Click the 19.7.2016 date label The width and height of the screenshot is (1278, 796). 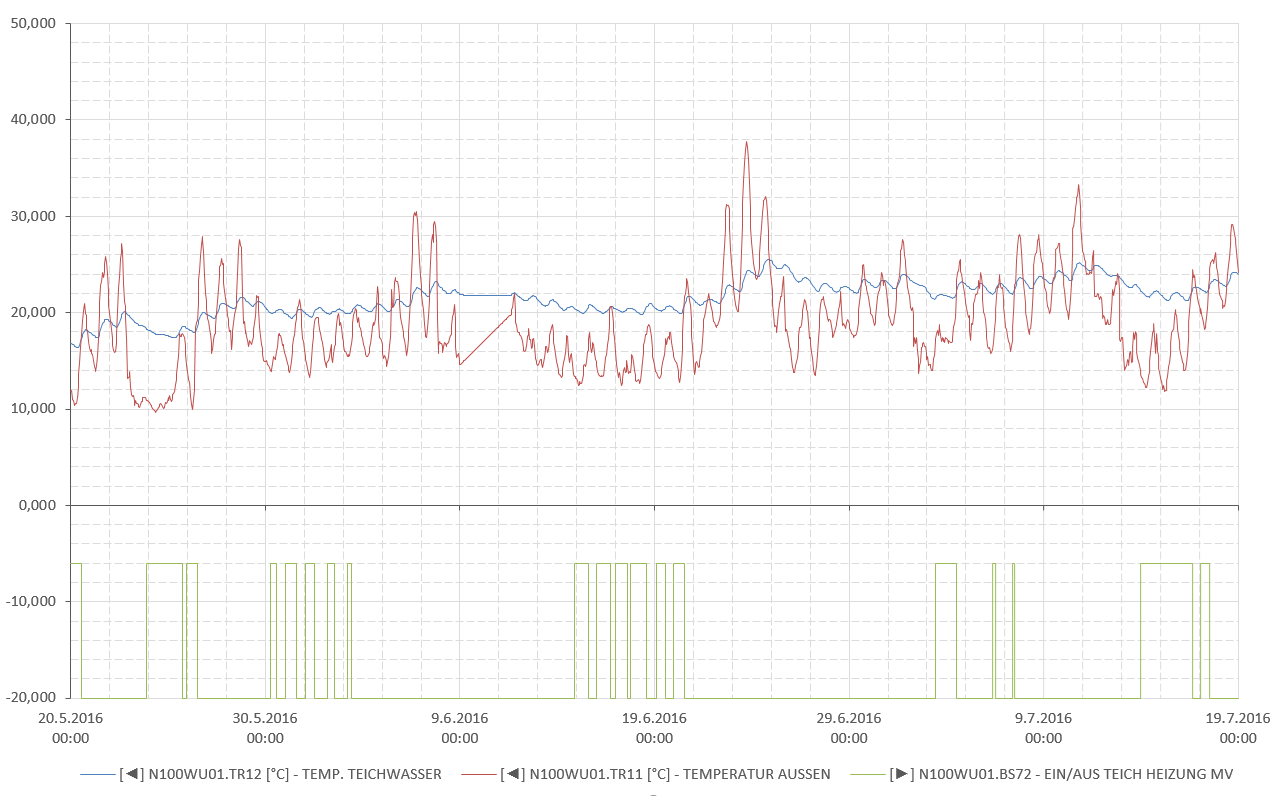[1238, 718]
